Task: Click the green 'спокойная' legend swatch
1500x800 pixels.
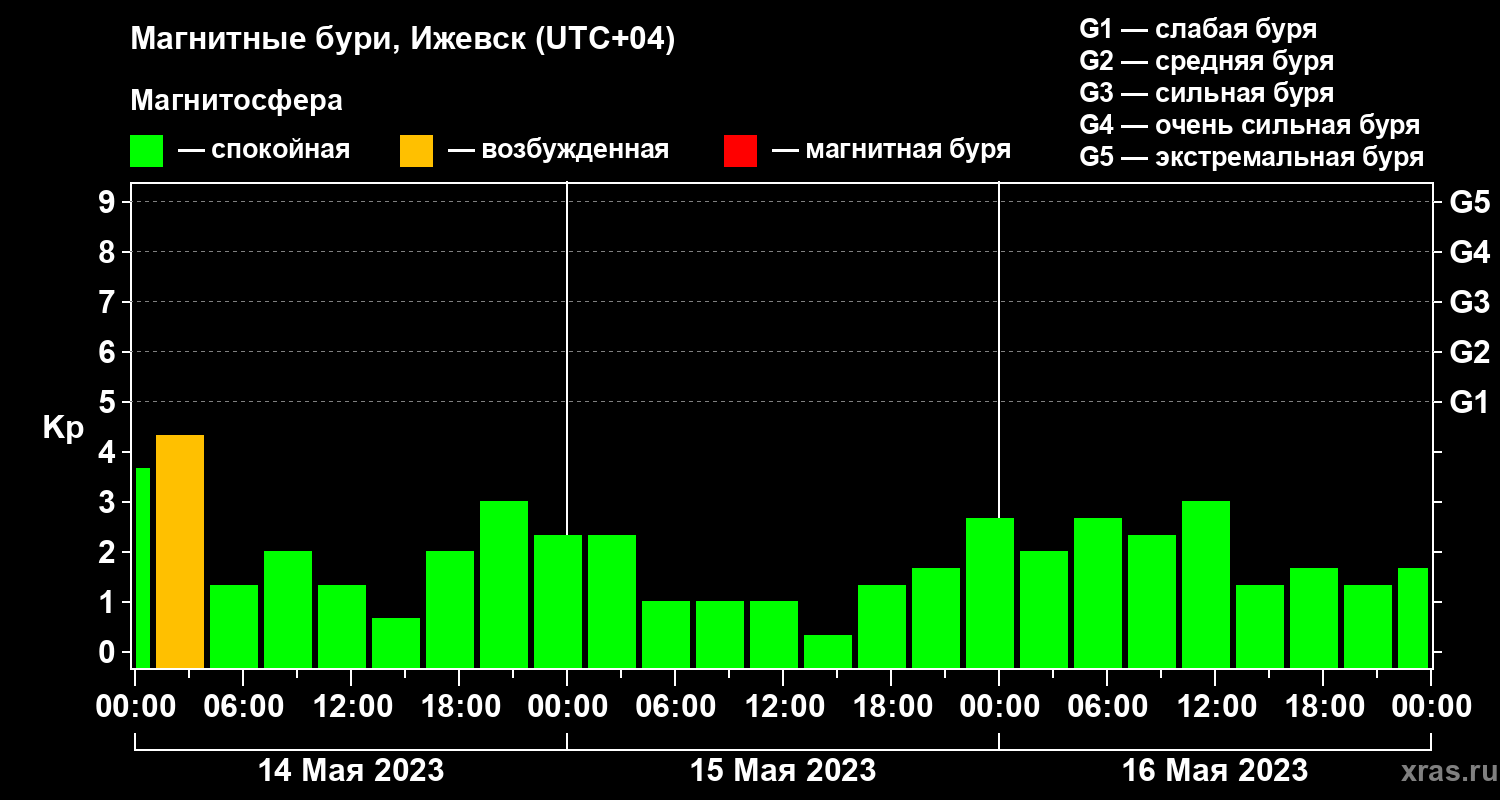Action: [x=146, y=151]
